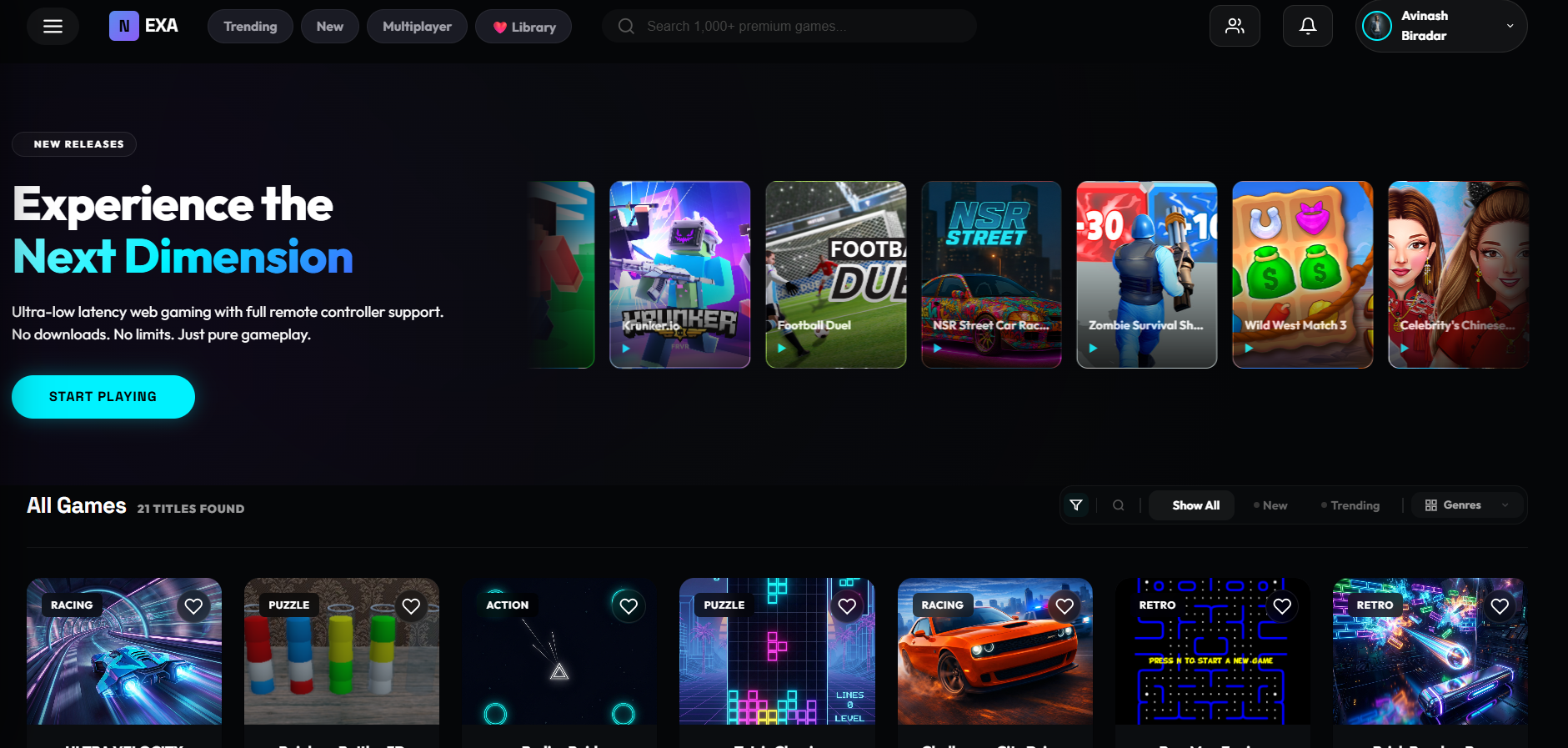The image size is (1568, 748).
Task: Open the NSR Street Car Racing thumbnail
Action: point(992,274)
